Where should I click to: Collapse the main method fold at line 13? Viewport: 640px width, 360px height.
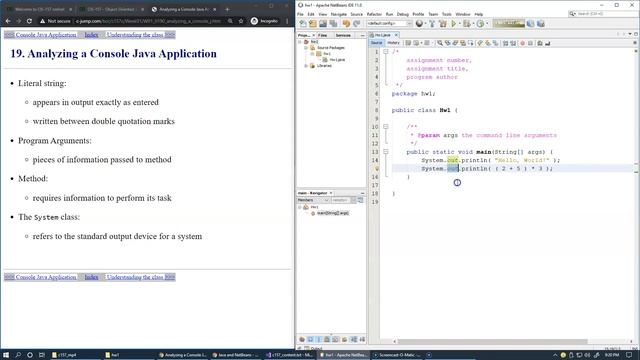pyautogui.click(x=386, y=151)
